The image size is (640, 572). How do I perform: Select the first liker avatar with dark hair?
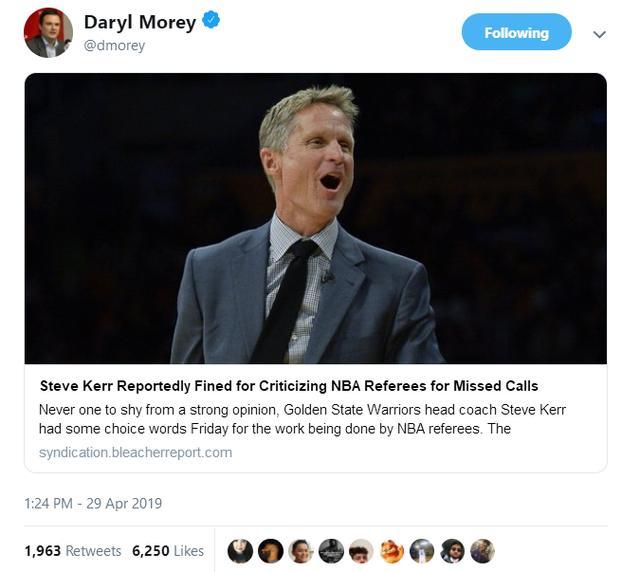click(240, 551)
